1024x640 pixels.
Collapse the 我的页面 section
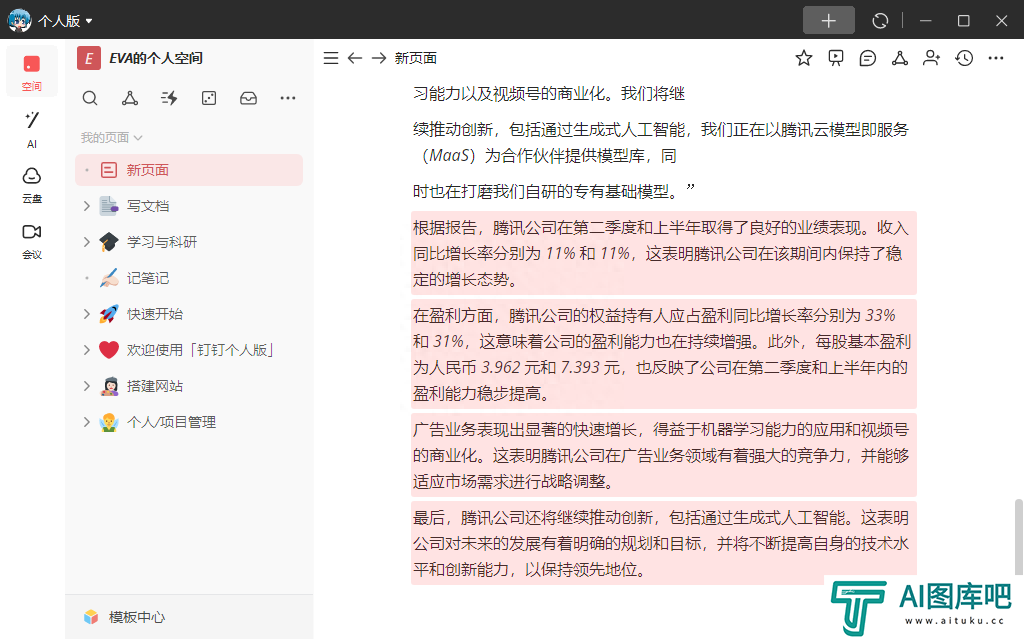(x=111, y=138)
